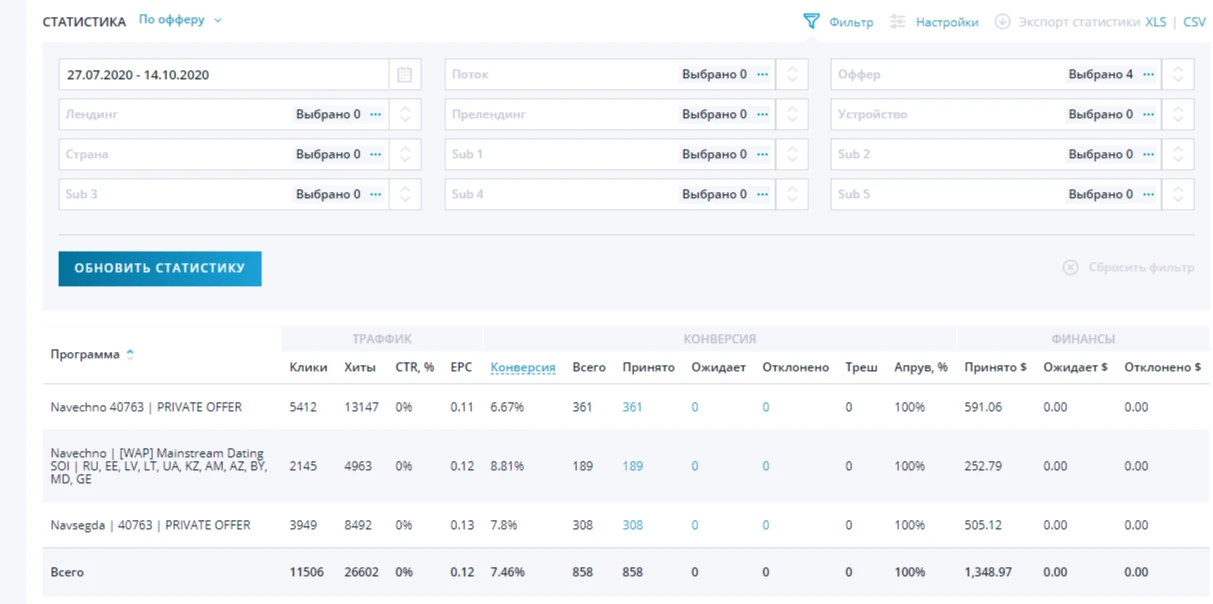Open the three-dots menu for Sub 4

pos(763,194)
